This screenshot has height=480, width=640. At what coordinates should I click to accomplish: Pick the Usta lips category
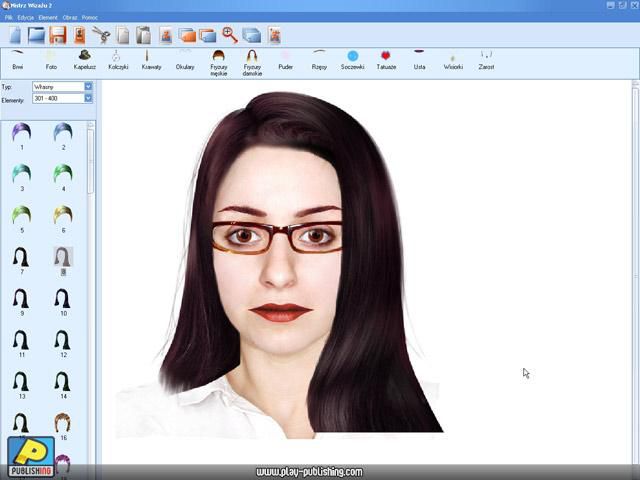coord(419,58)
